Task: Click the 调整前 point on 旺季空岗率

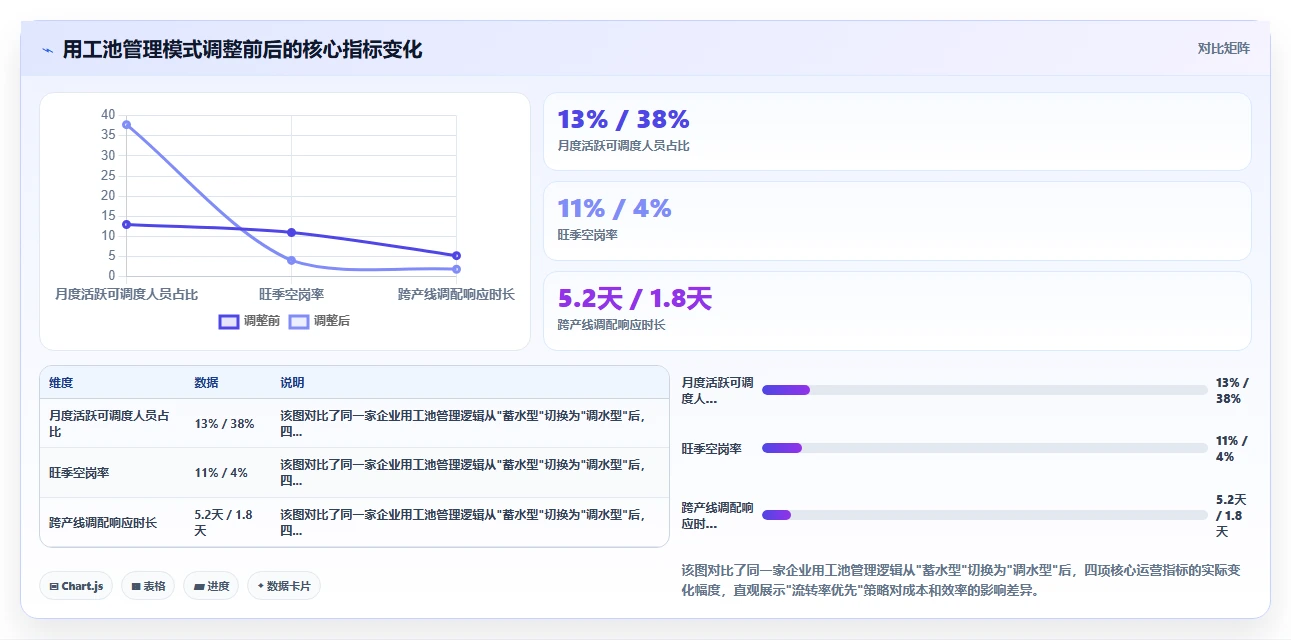Action: [291, 232]
